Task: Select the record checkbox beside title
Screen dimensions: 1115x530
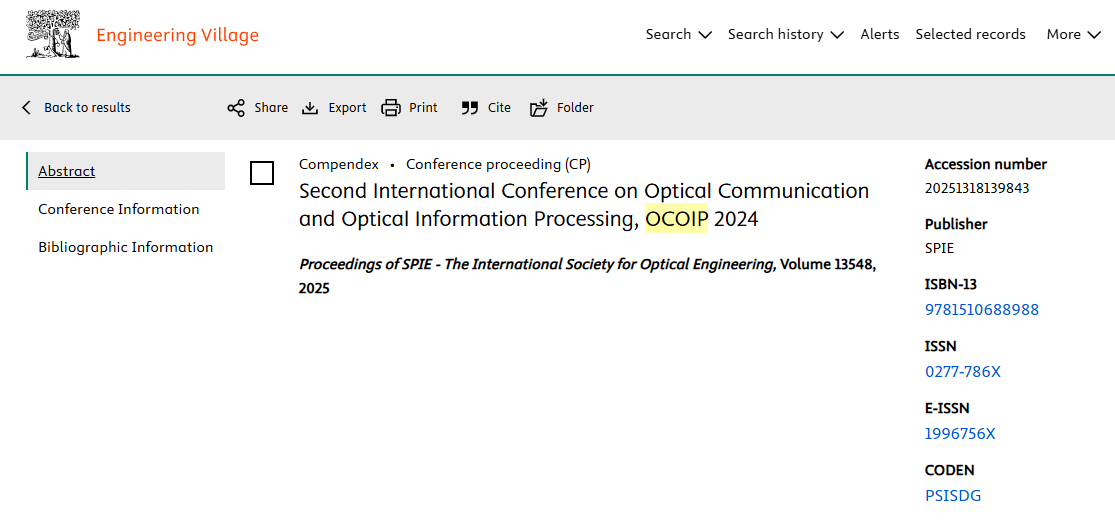Action: 262,173
